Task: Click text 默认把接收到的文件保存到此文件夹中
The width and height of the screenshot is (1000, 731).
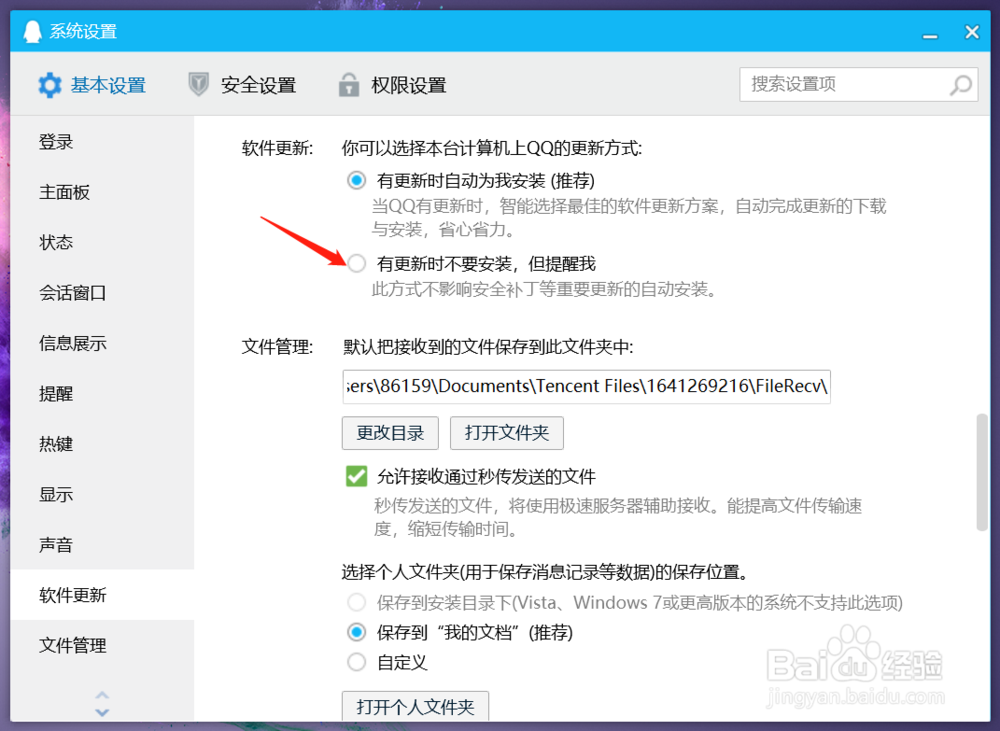Action: pyautogui.click(x=488, y=347)
